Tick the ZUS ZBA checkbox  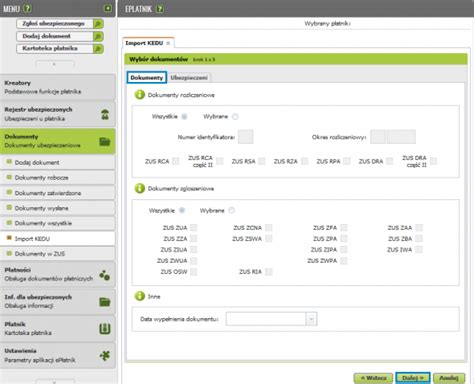coord(419,239)
